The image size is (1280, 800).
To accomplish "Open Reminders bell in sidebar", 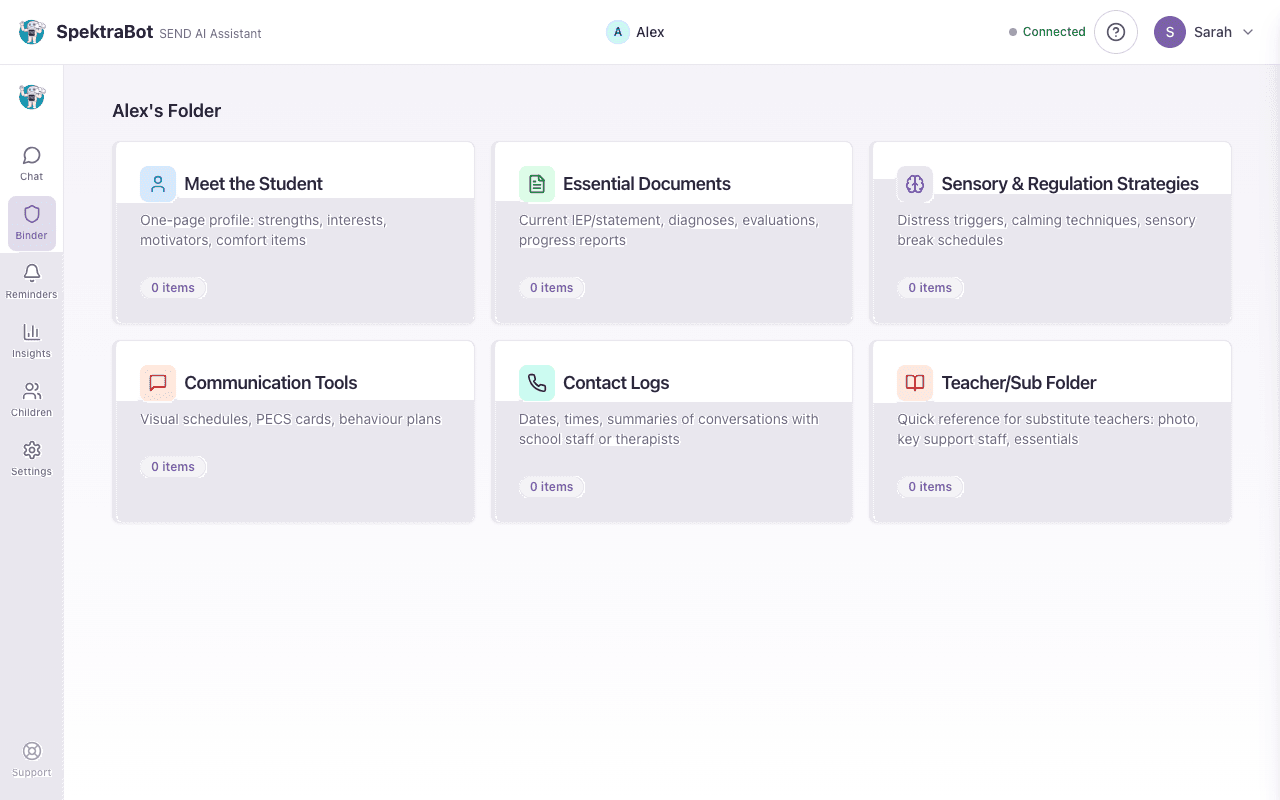I will tap(32, 281).
